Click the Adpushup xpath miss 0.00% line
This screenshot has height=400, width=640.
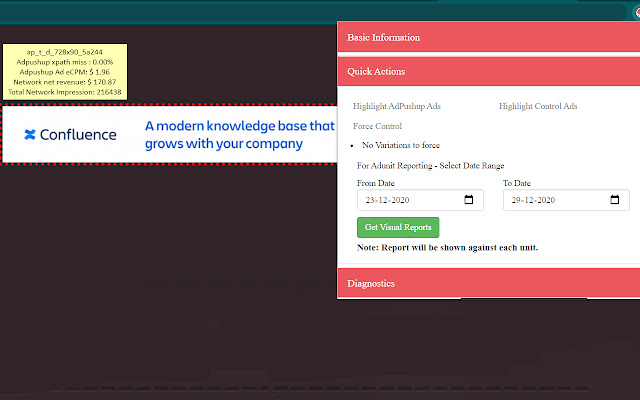pyautogui.click(x=64, y=62)
